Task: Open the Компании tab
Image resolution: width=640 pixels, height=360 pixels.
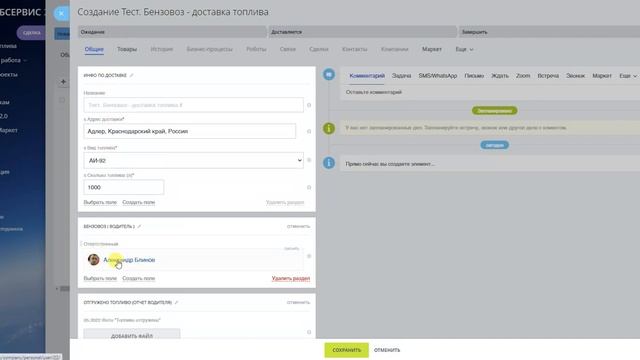Action: (x=395, y=49)
